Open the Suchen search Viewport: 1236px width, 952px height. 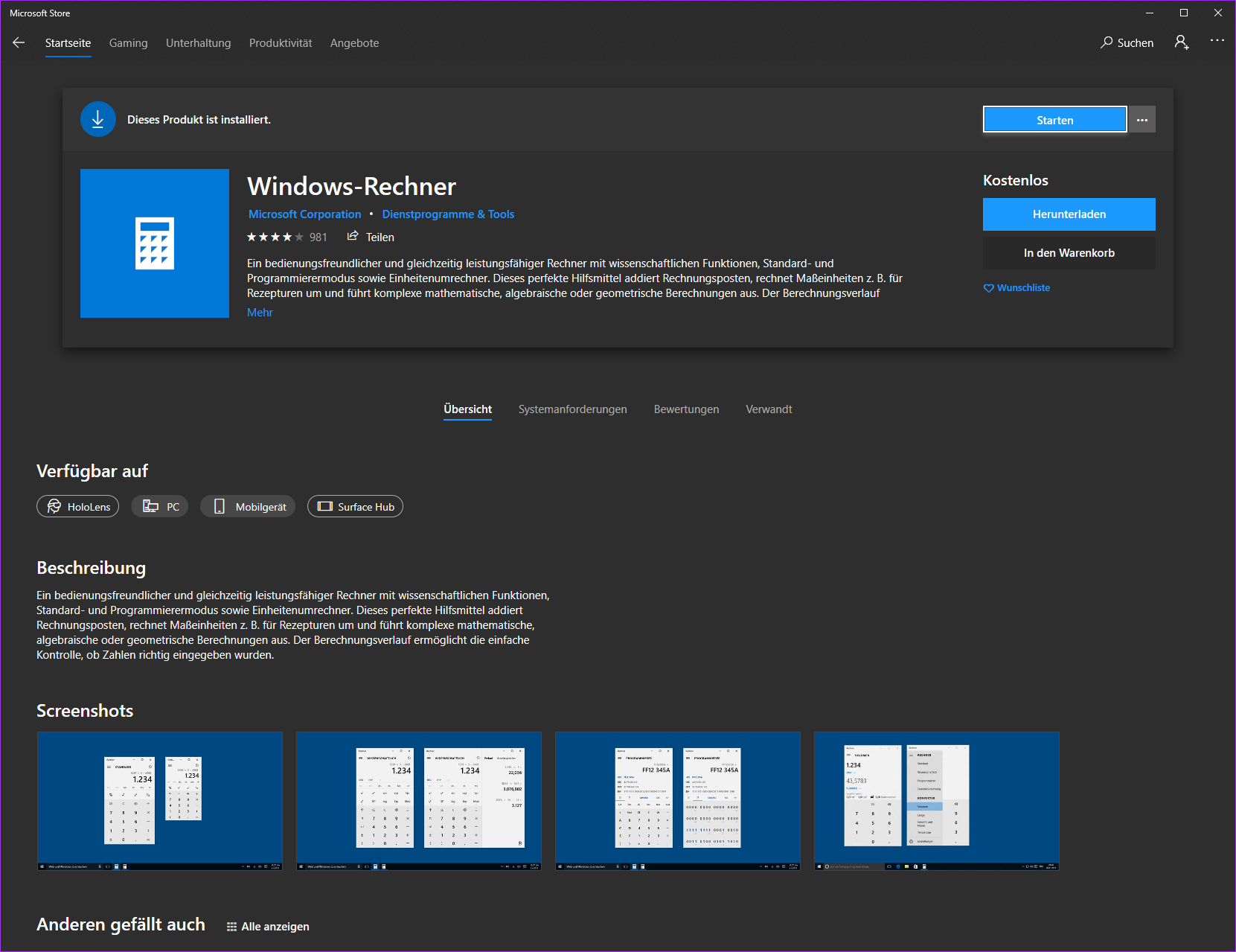coord(1127,43)
